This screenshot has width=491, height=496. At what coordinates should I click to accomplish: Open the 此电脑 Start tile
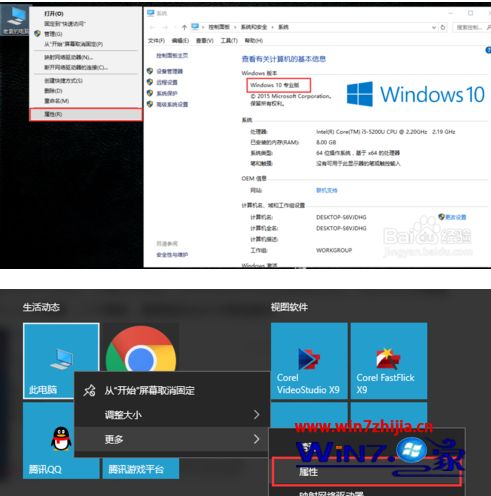pyautogui.click(x=61, y=361)
